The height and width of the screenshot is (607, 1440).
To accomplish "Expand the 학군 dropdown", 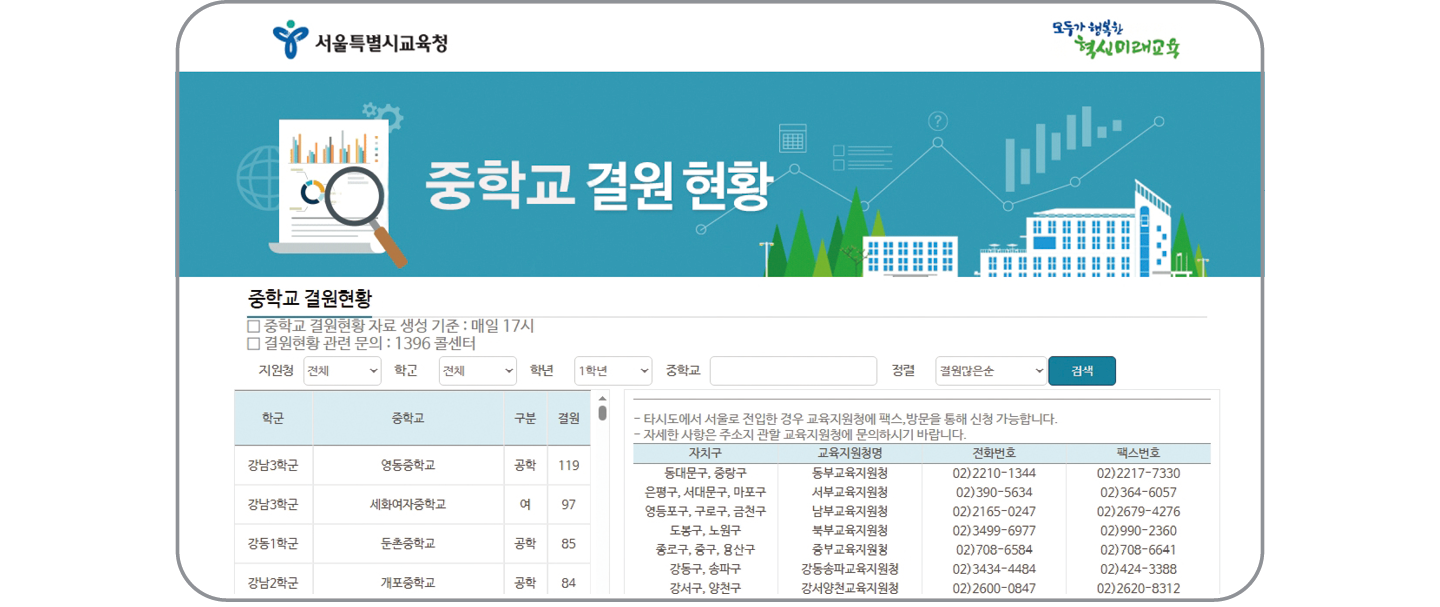I will coord(477,371).
